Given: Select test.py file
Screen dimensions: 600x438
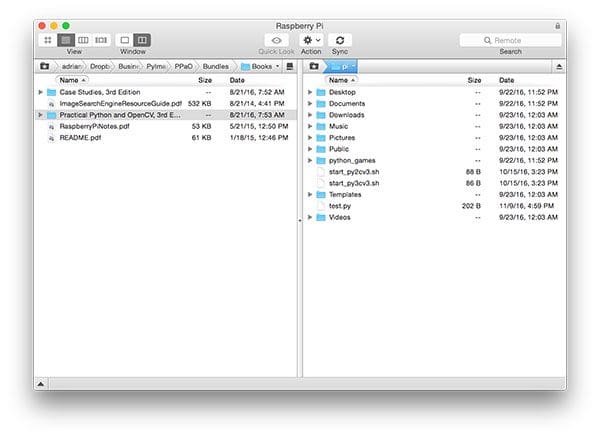Looking at the screenshot, I should (435, 206).
